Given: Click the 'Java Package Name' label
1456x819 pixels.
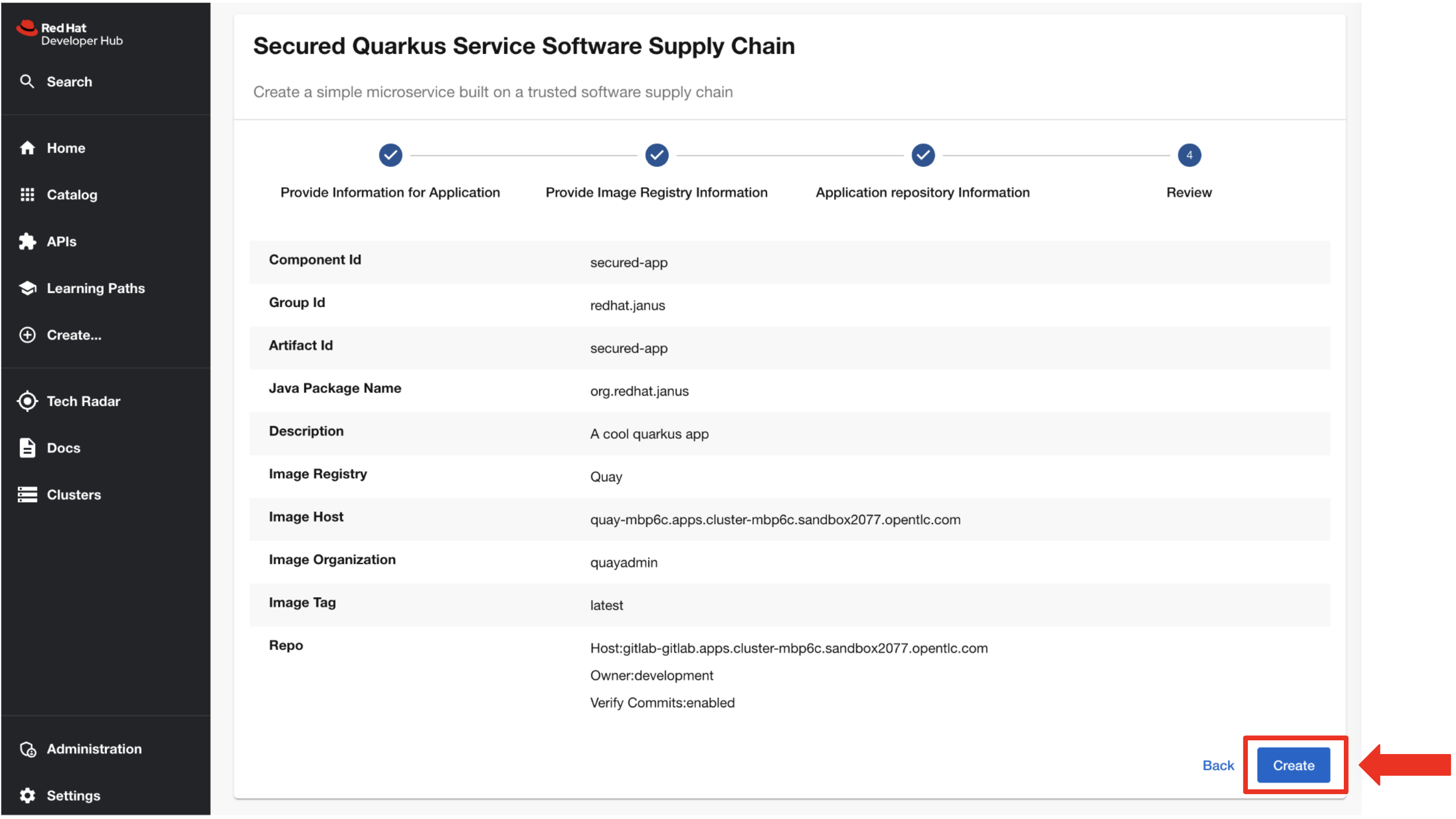Looking at the screenshot, I should coord(335,389).
